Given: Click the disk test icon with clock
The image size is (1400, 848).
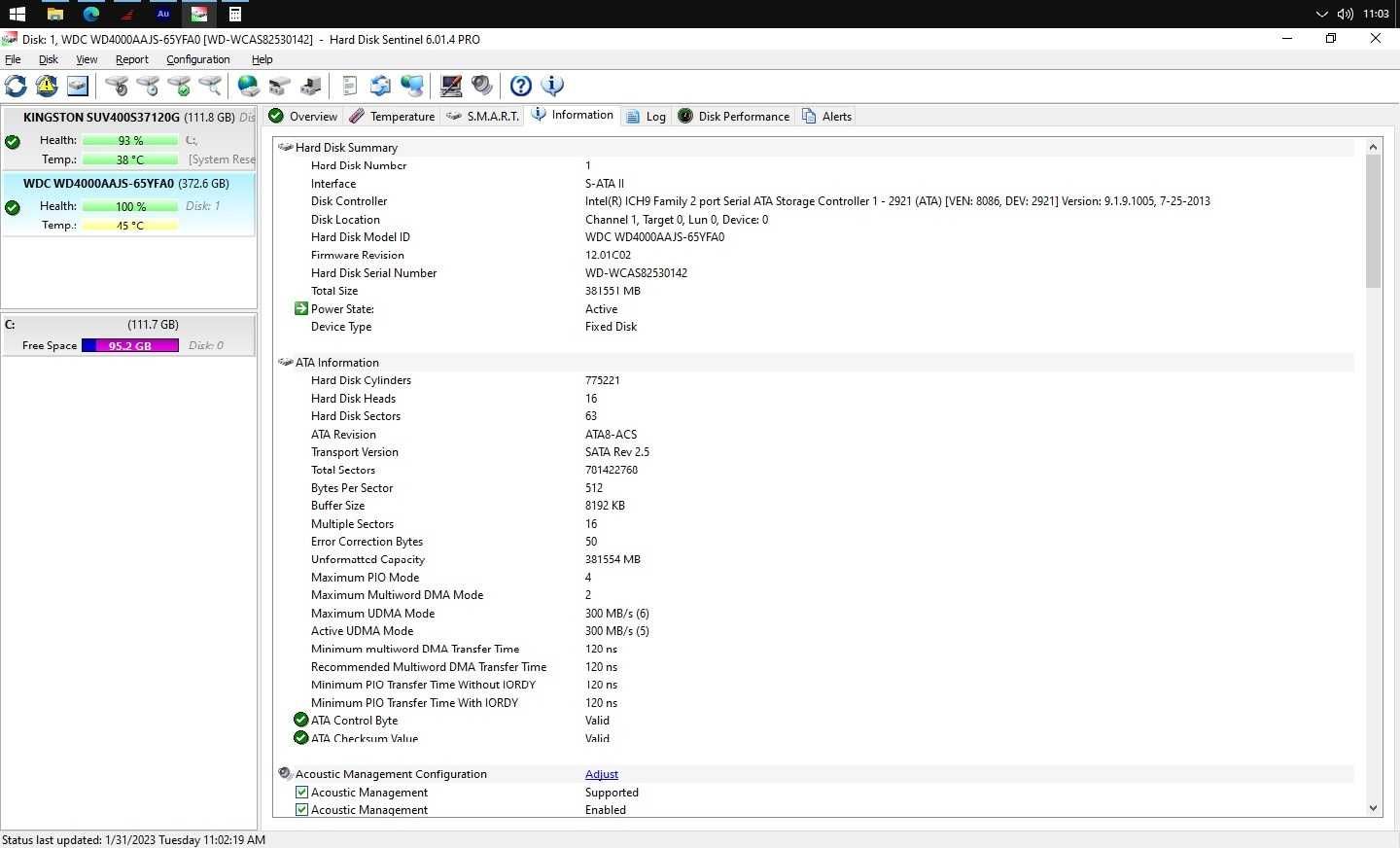Looking at the screenshot, I should pos(148,86).
